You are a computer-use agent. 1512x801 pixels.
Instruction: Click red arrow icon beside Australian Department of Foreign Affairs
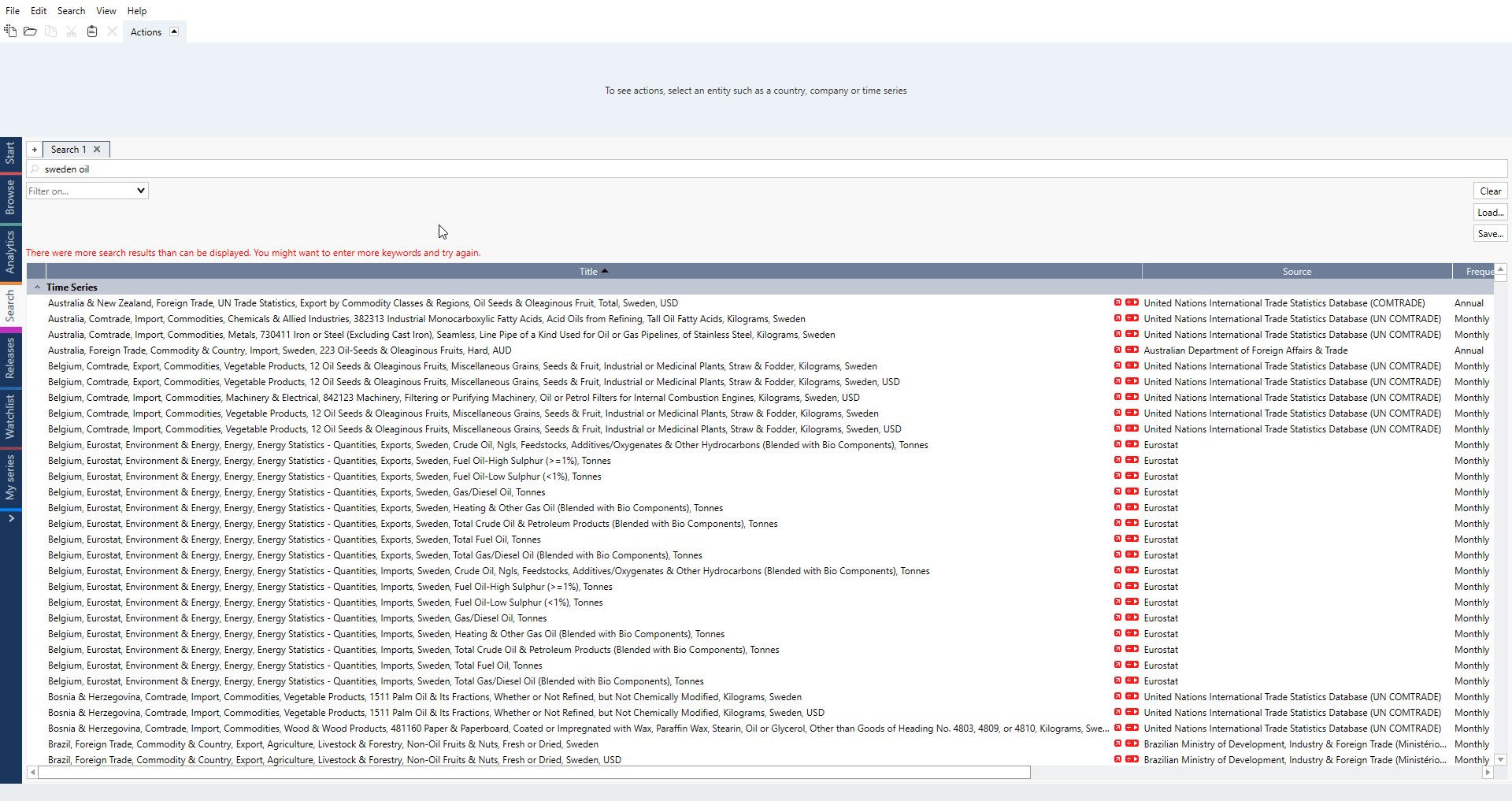[x=1117, y=350]
